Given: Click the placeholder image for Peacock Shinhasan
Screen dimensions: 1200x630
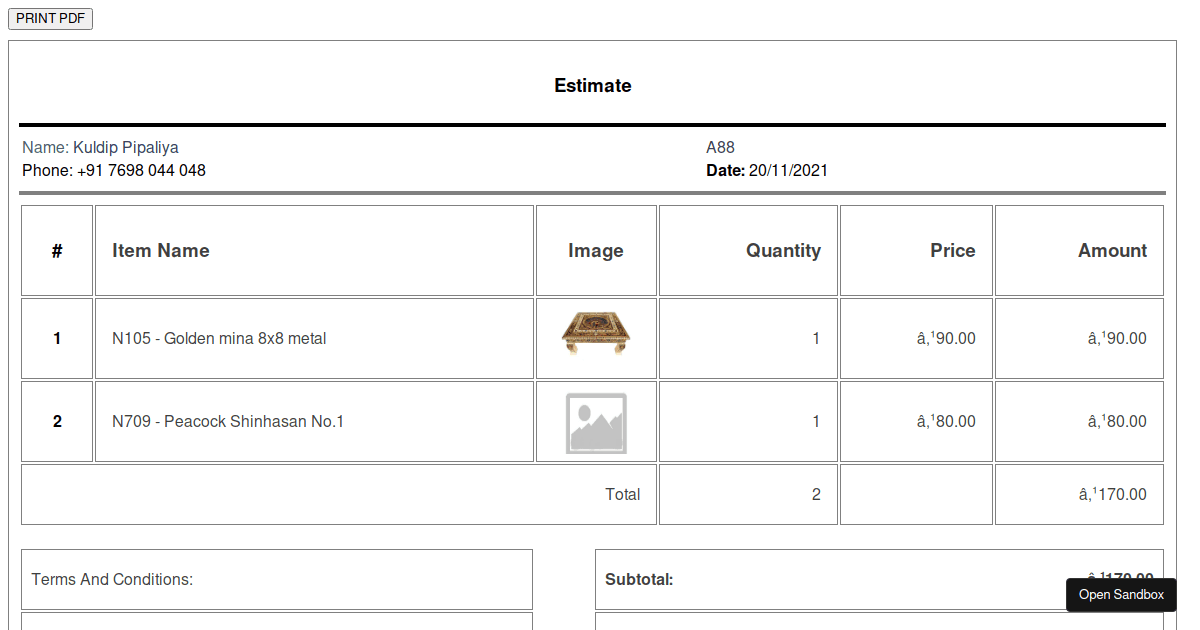Looking at the screenshot, I should (596, 421).
